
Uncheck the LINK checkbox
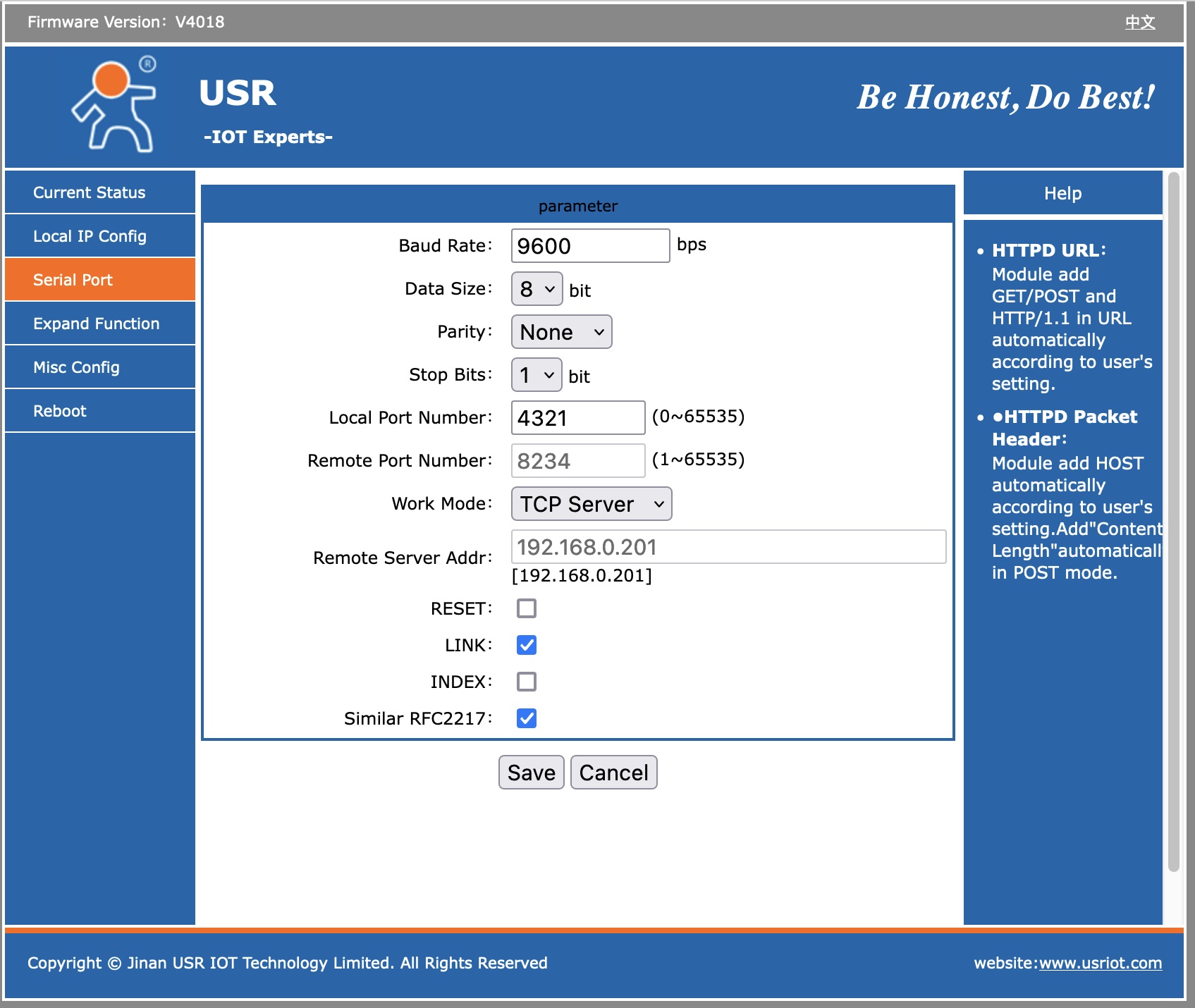(x=526, y=645)
